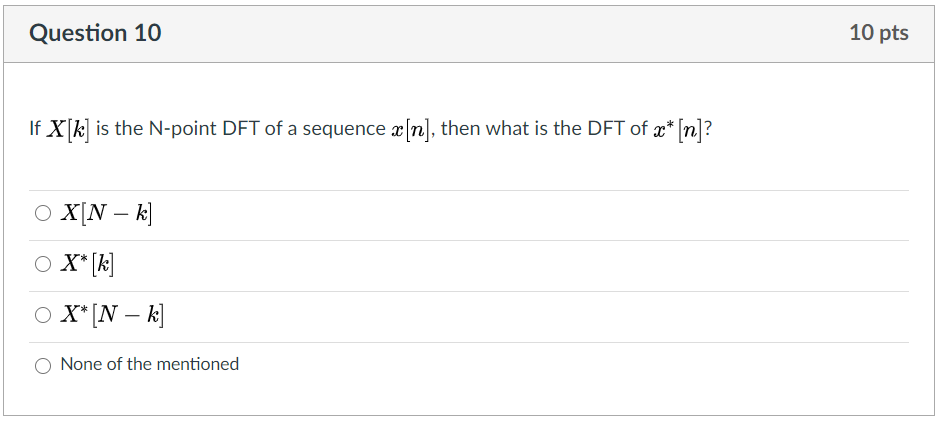Click the Question 10 heading
The height and width of the screenshot is (428, 943).
(x=96, y=33)
